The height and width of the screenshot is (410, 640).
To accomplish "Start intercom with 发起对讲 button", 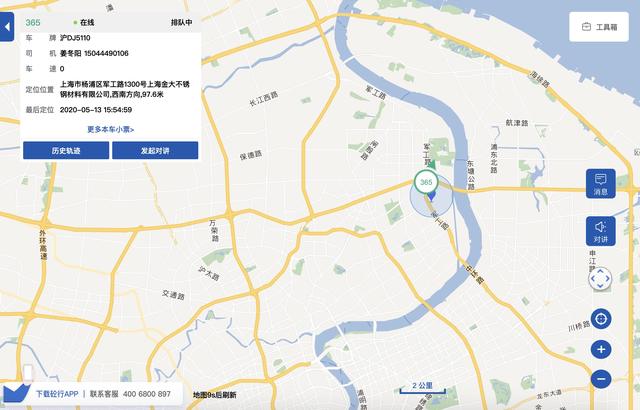I will 155,151.
